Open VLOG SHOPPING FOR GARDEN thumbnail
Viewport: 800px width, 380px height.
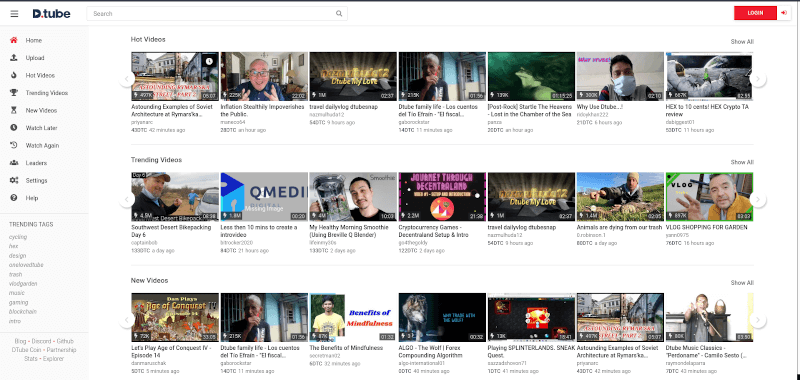pyautogui.click(x=709, y=196)
